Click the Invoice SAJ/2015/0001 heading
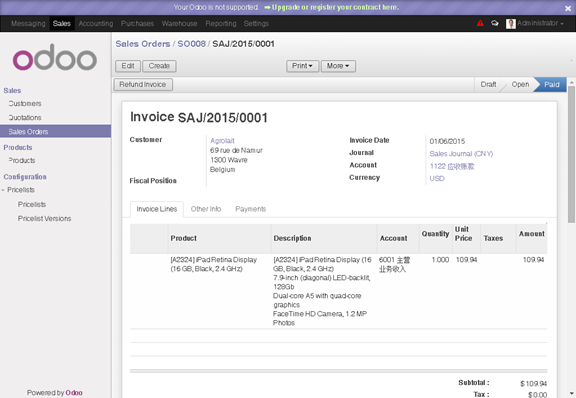The image size is (576, 398). pos(199,117)
